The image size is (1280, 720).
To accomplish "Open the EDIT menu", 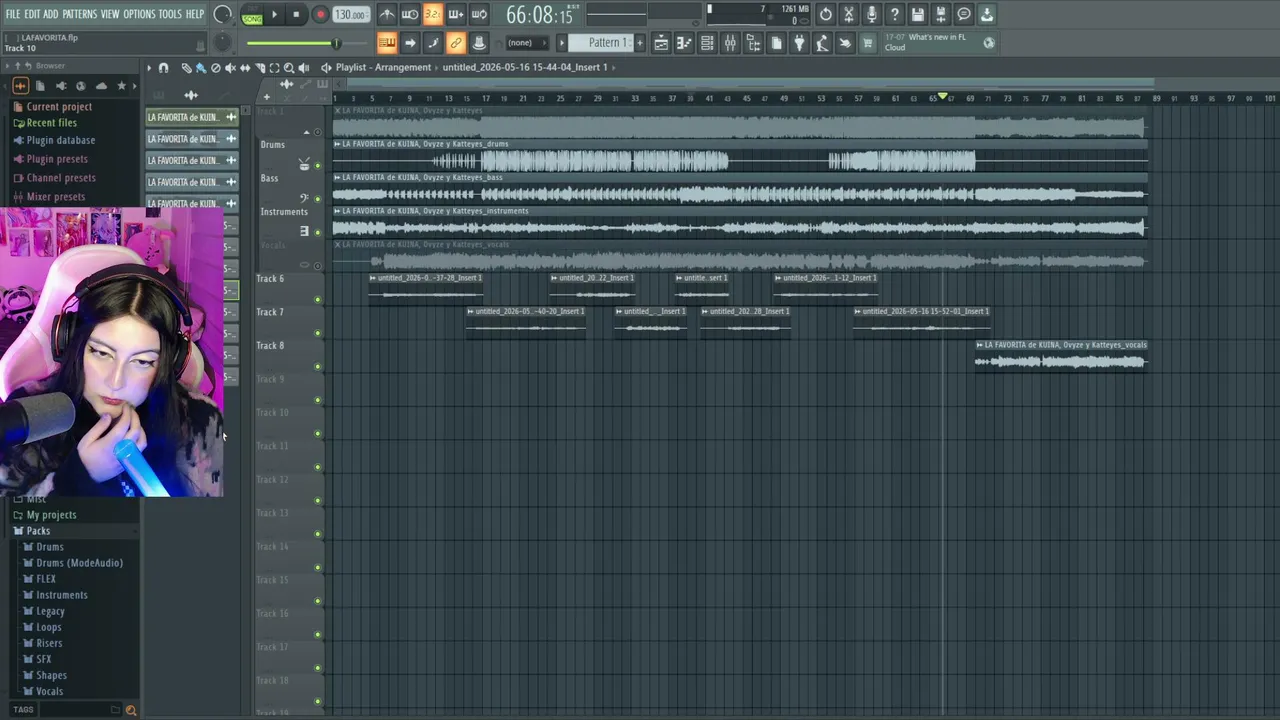I will (32, 14).
